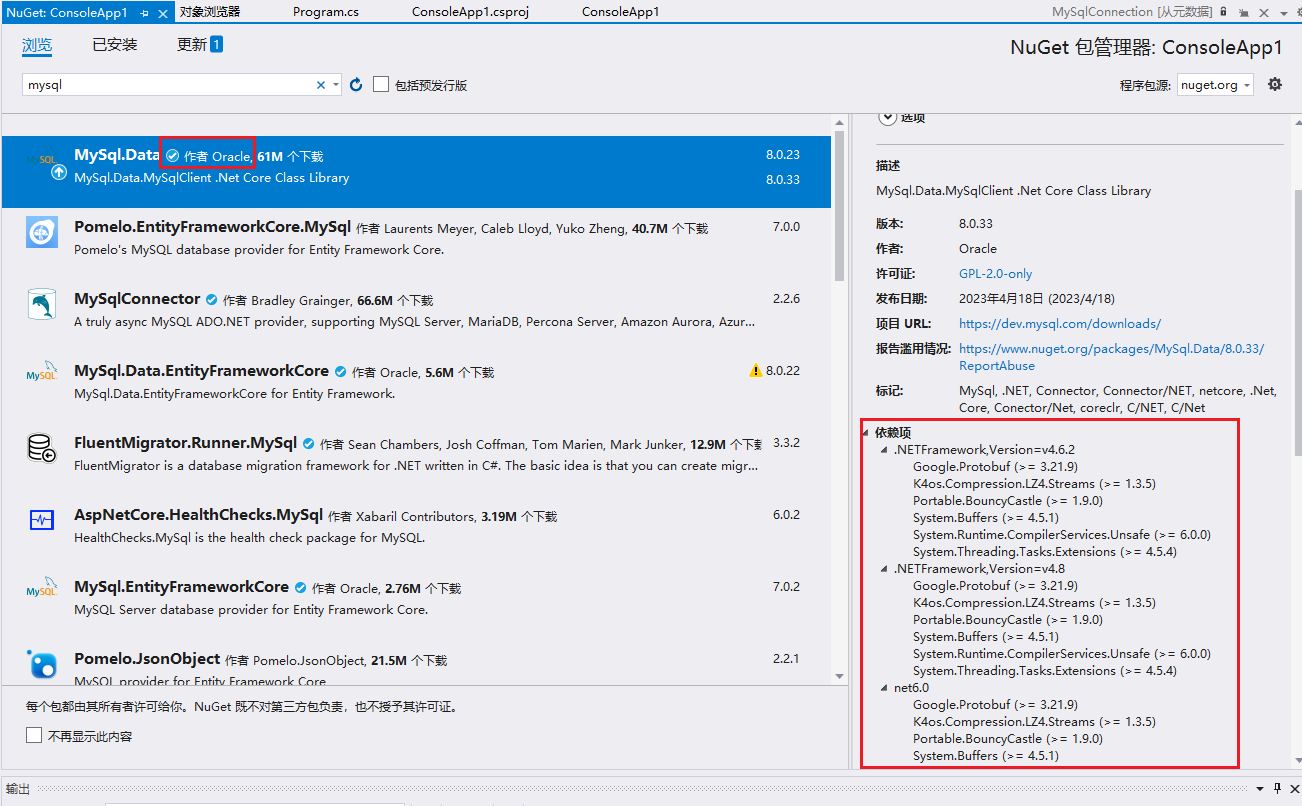
Task: Click verified badge beside MySql.EntityFrameworkCore
Action: tap(300, 588)
